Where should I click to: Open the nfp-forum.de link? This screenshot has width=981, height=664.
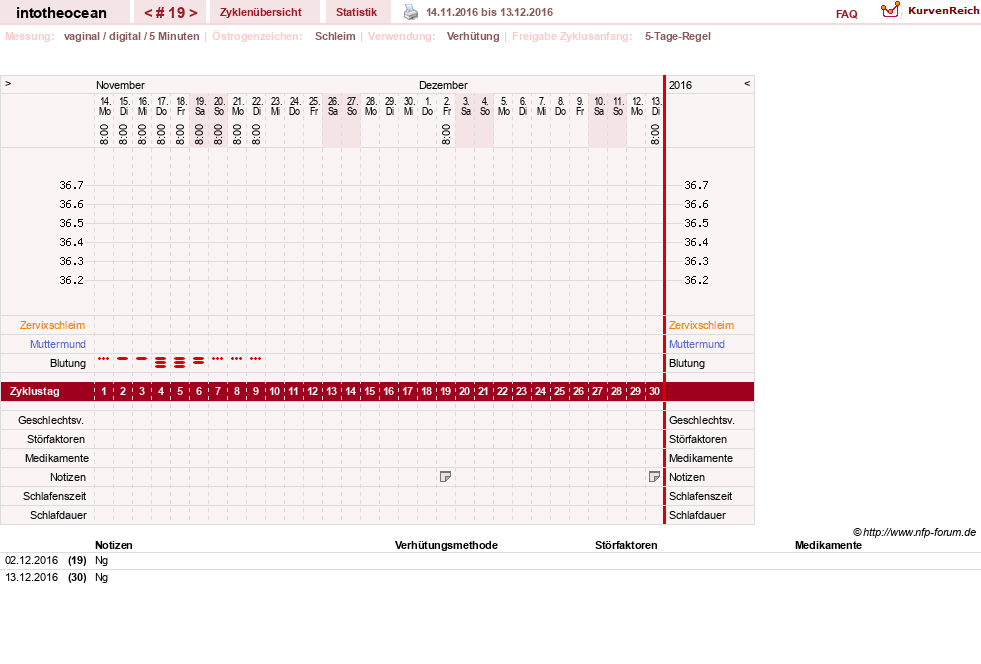(x=919, y=532)
